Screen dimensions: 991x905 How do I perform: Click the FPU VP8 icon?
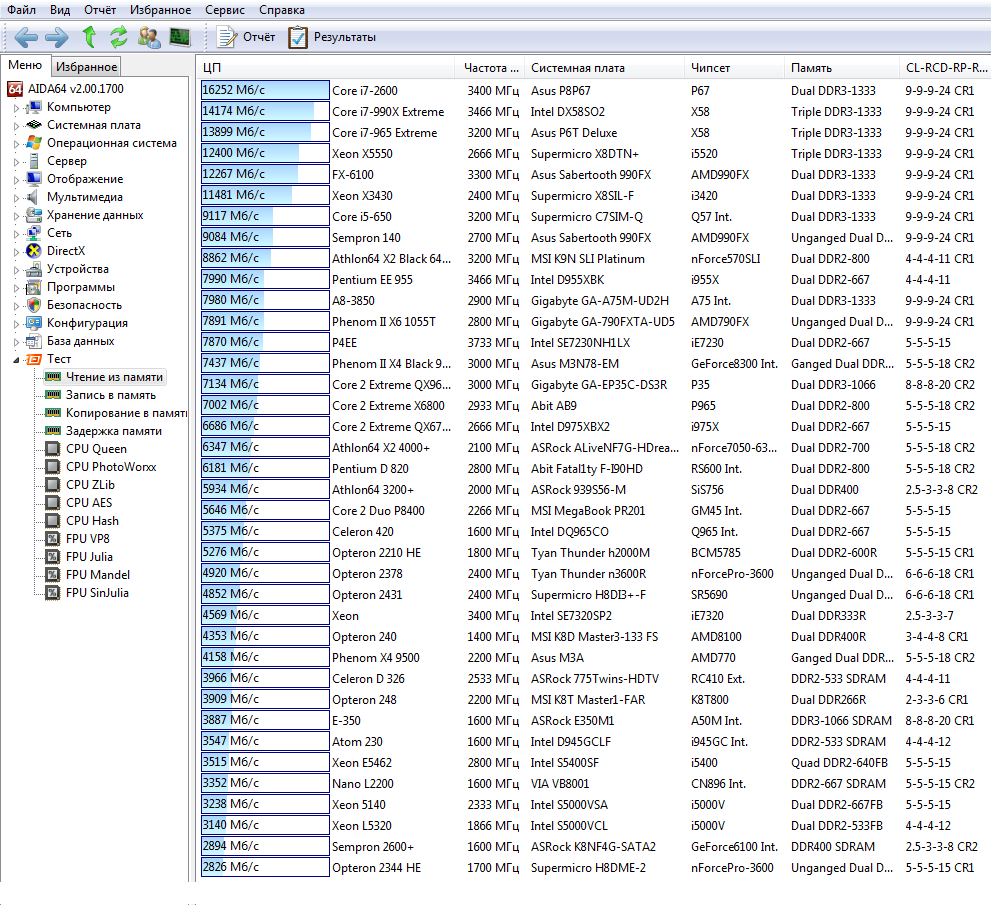coord(53,539)
